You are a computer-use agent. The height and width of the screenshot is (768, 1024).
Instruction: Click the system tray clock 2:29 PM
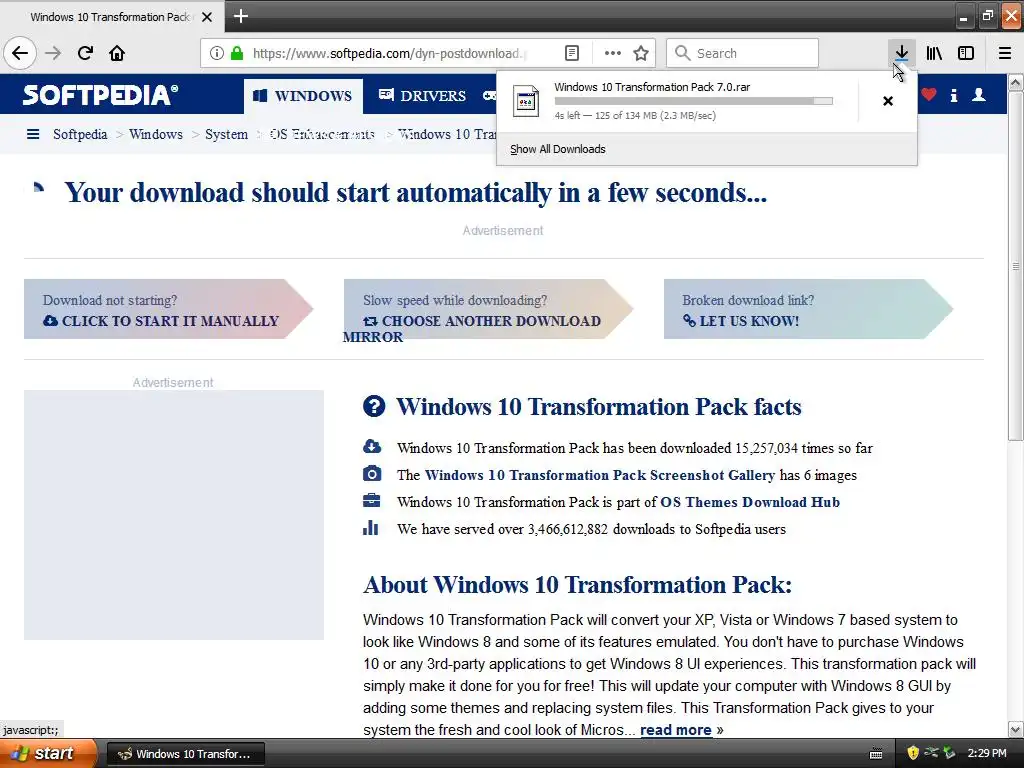pyautogui.click(x=987, y=753)
